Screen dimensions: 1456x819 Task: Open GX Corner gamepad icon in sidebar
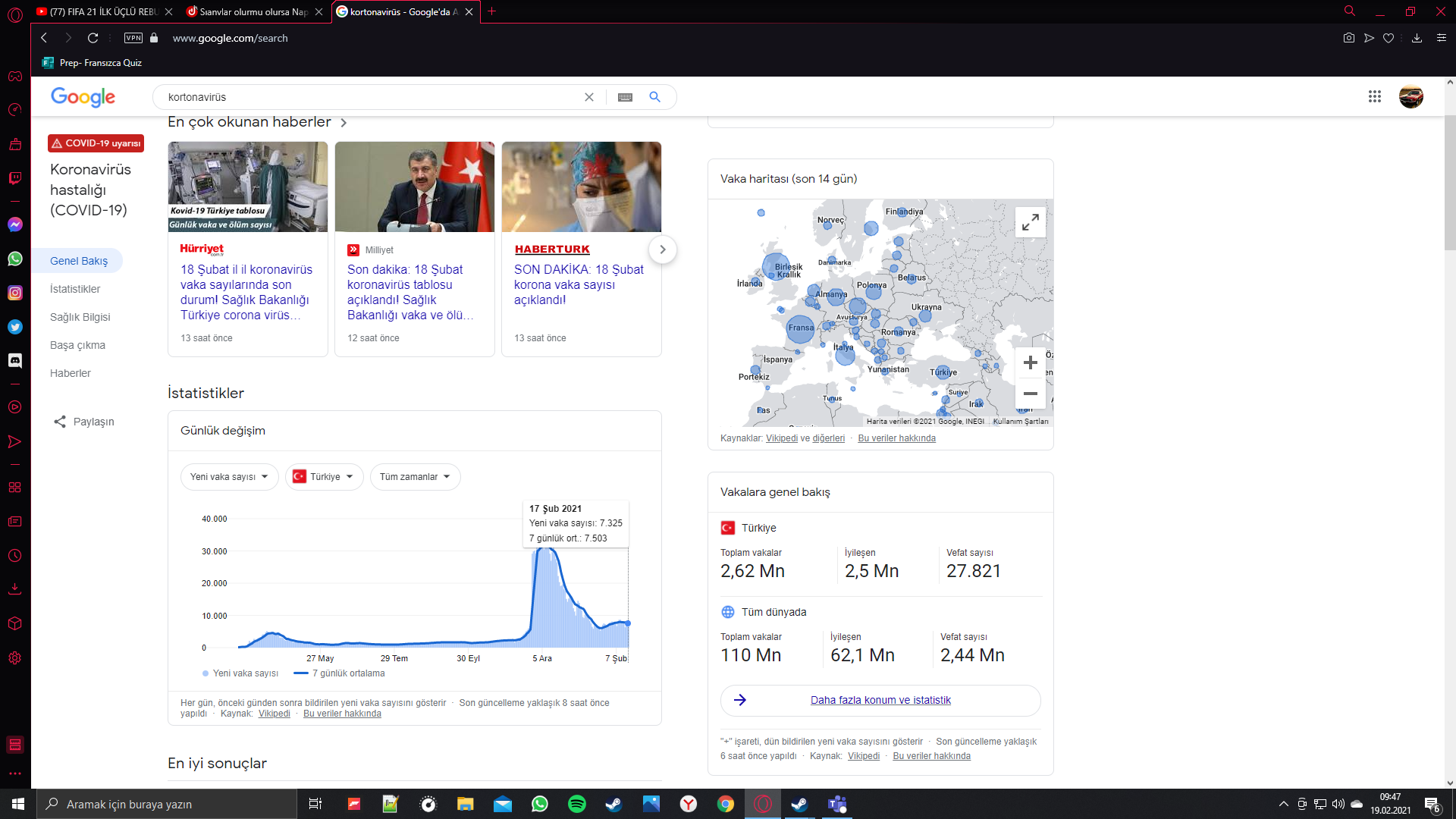pyautogui.click(x=15, y=76)
